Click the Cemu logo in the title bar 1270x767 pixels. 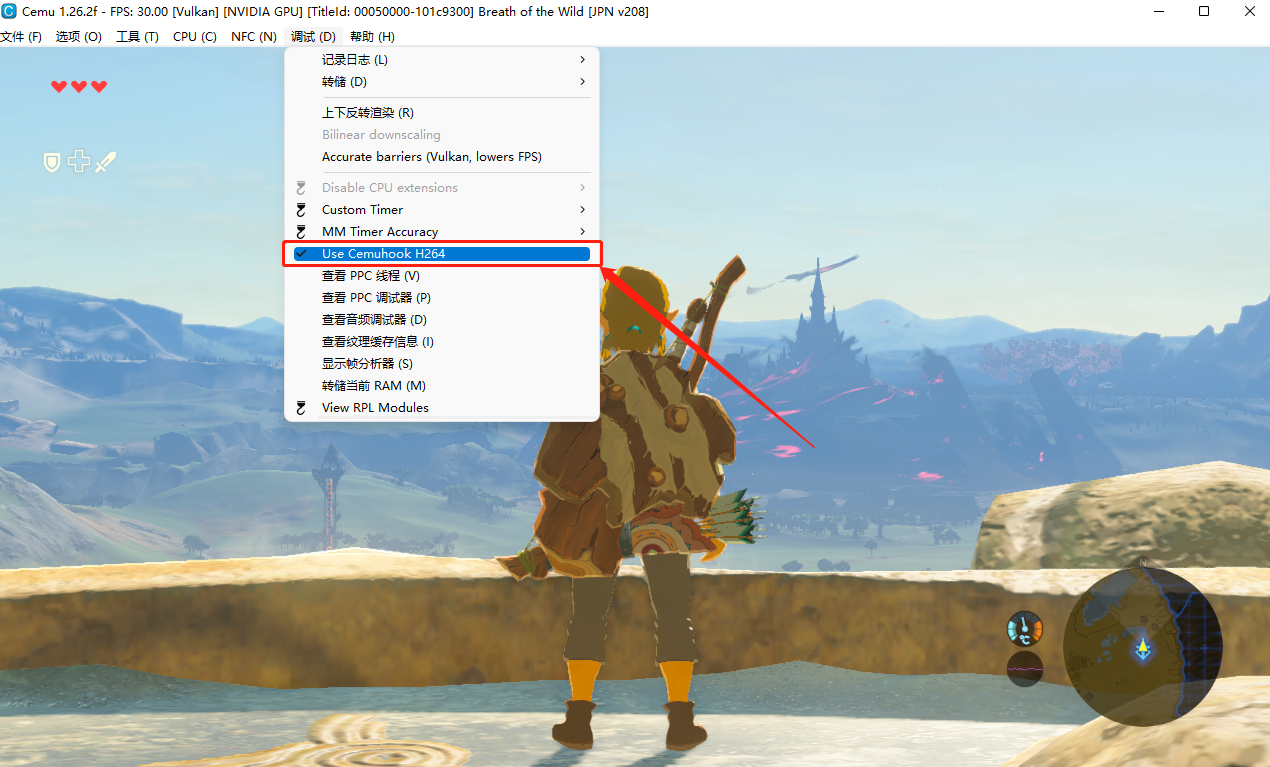(x=11, y=11)
